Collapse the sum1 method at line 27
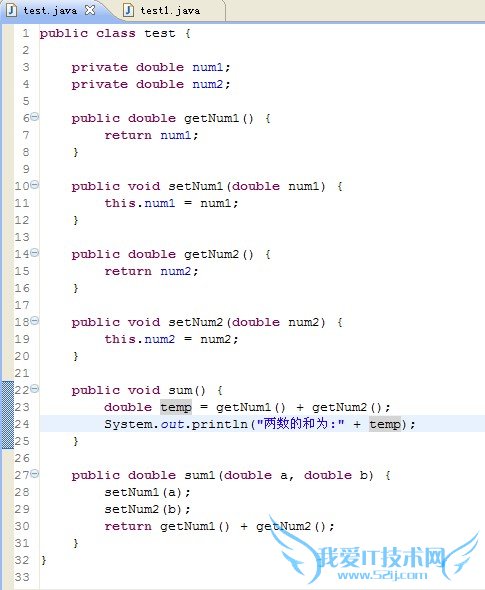485x590 pixels. (x=34, y=474)
